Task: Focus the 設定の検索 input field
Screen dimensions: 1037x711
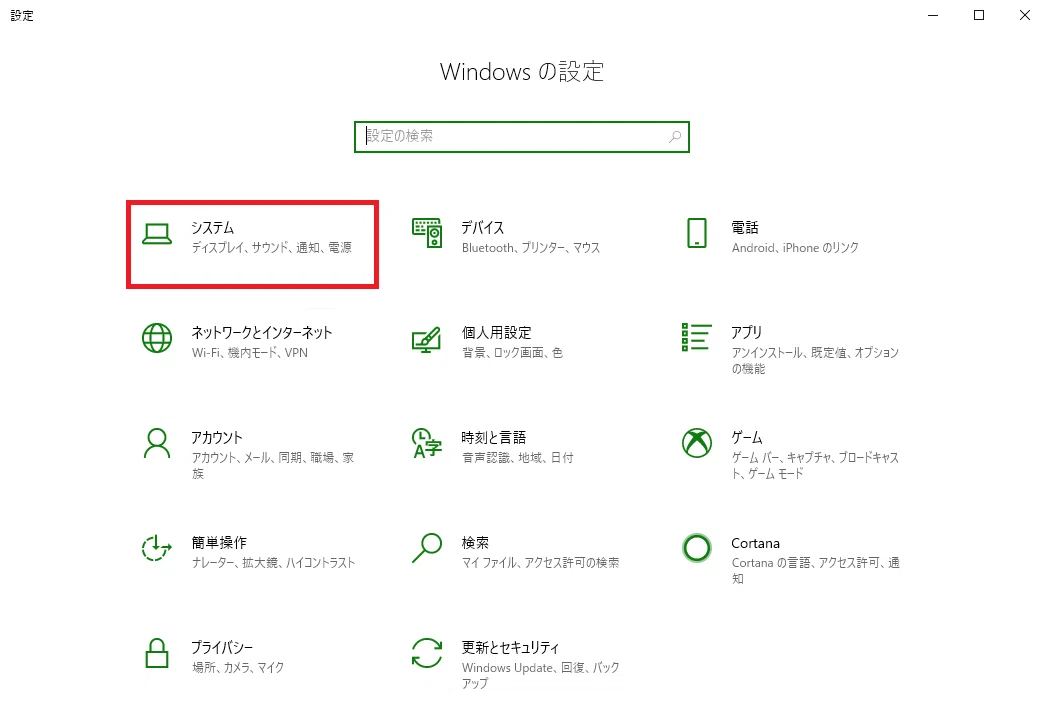Action: 522,136
